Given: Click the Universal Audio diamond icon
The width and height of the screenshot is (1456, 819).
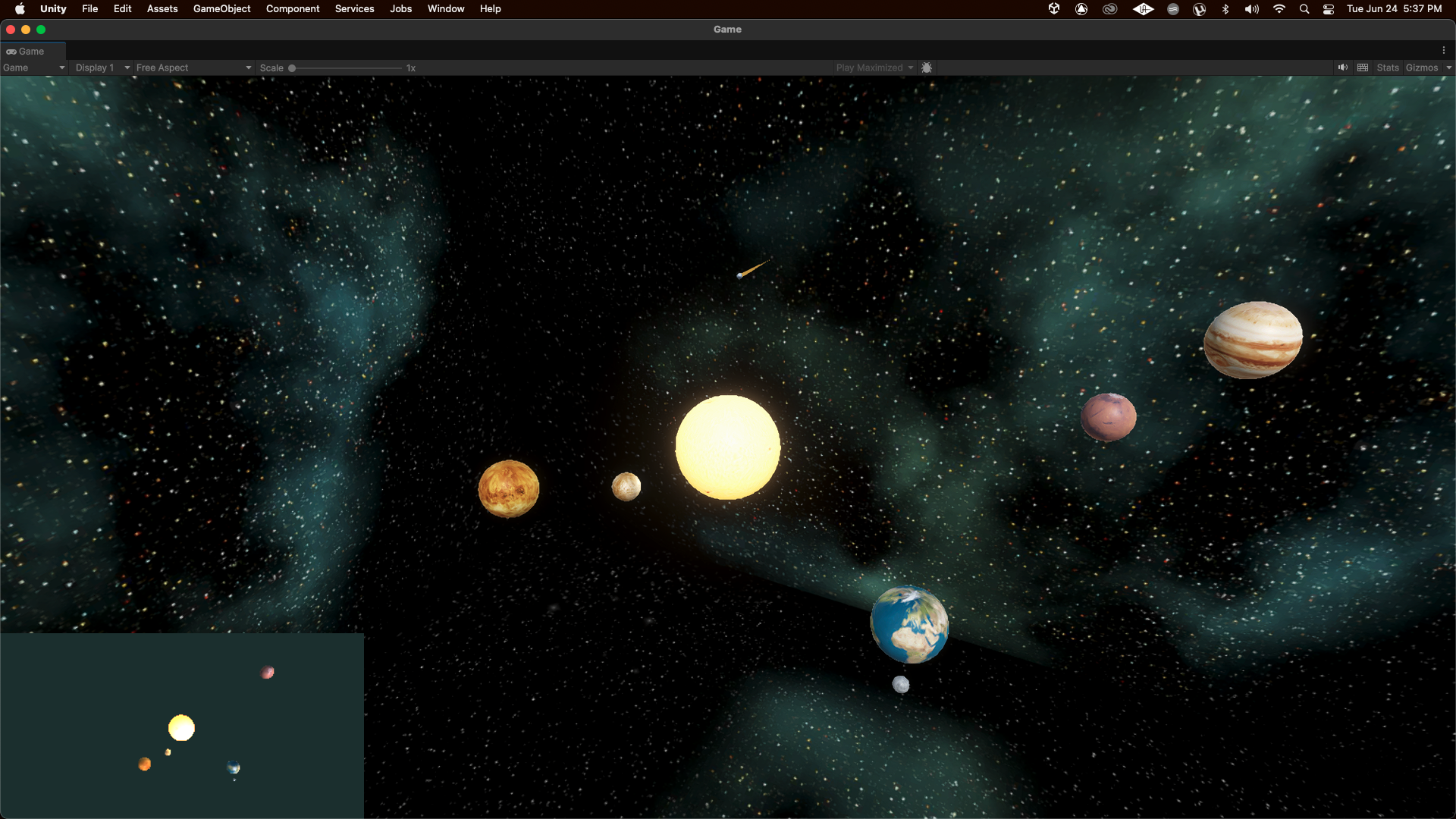Looking at the screenshot, I should click(x=1144, y=9).
